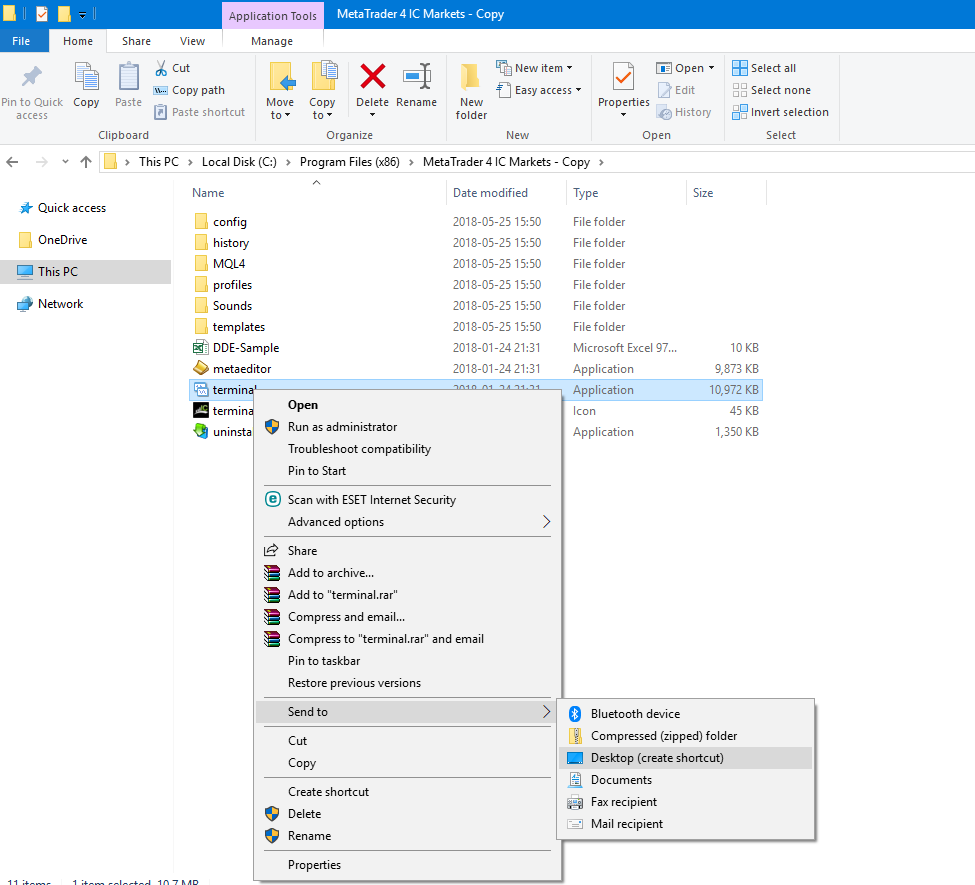Select the metaeditor application file
The width and height of the screenshot is (975, 885).
coord(242,369)
